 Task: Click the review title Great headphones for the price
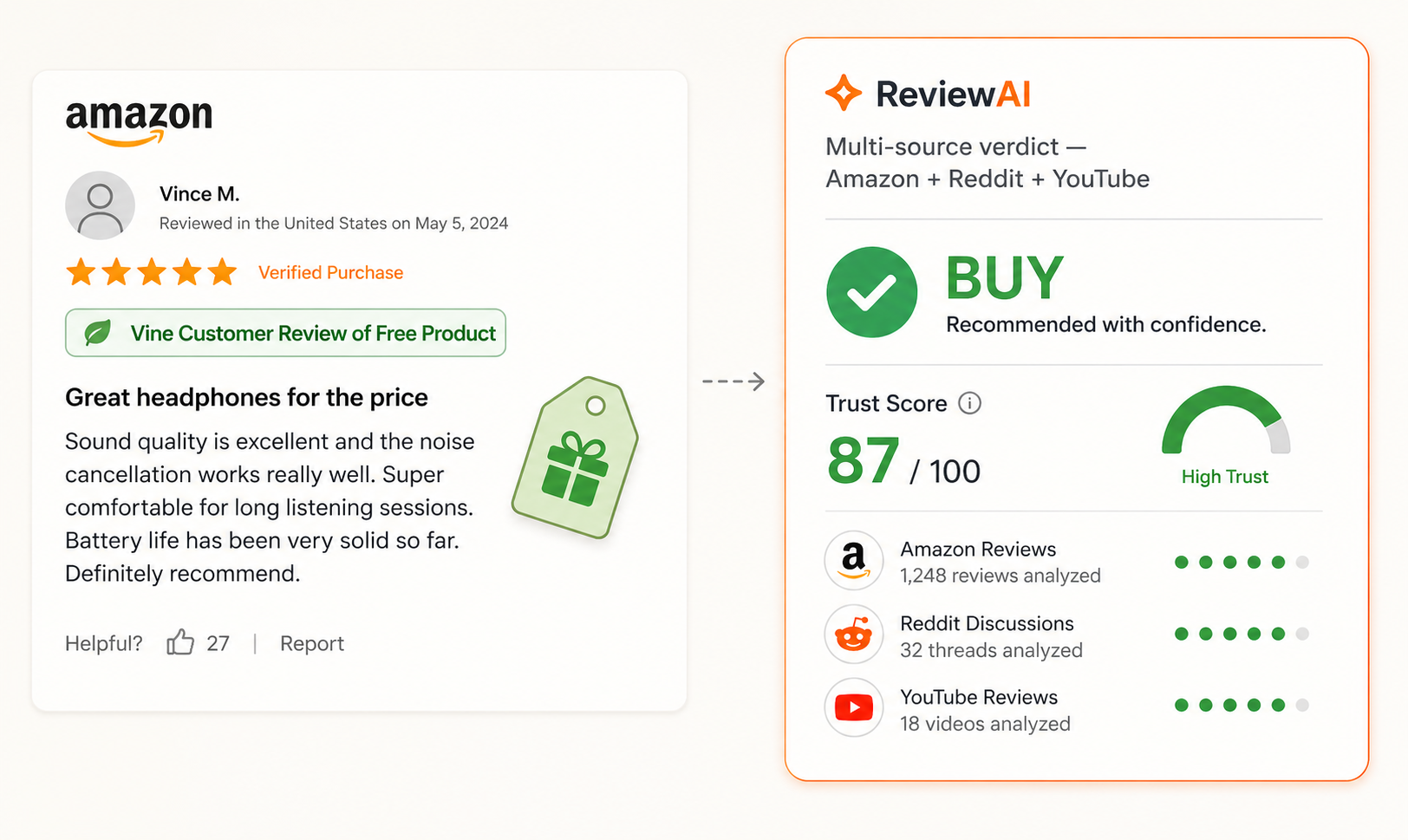(246, 397)
